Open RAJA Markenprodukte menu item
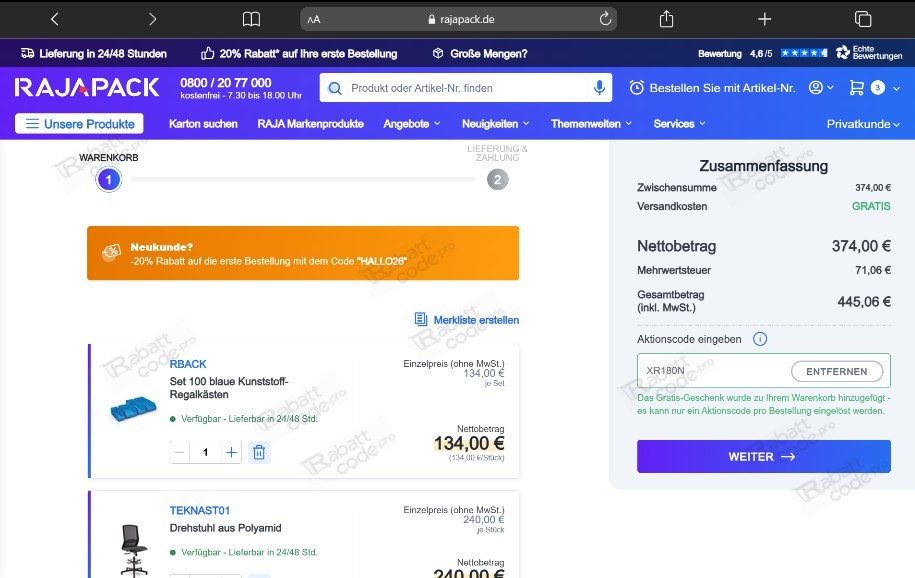 (310, 124)
